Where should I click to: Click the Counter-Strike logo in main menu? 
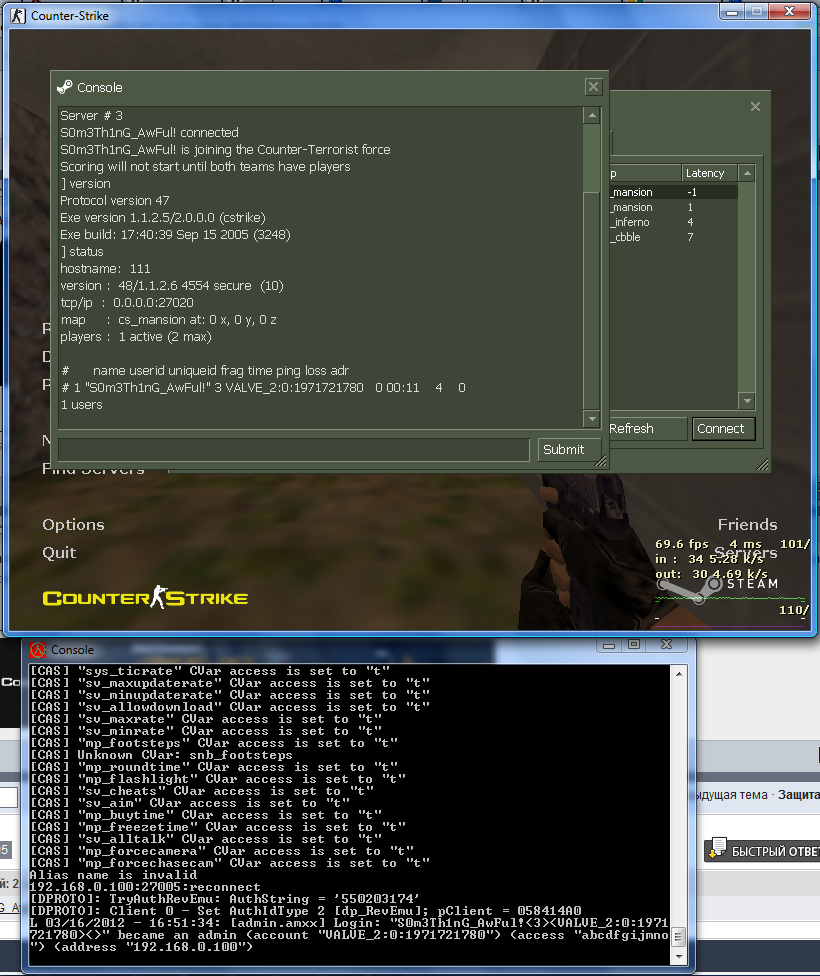(x=145, y=598)
